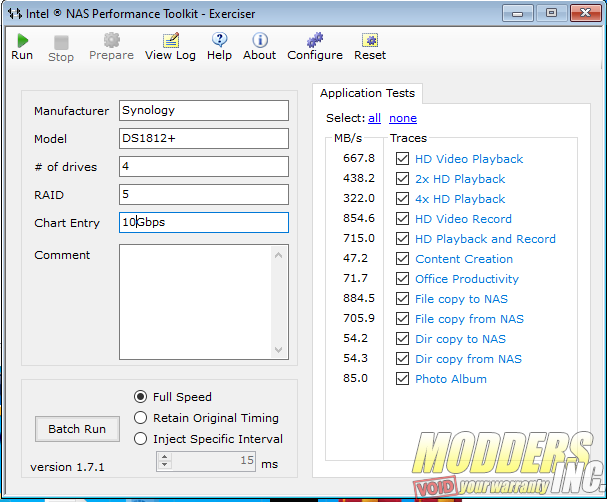Image resolution: width=607 pixels, height=502 pixels.
Task: Uncheck 2x HD Playback trace
Action: (x=402, y=179)
